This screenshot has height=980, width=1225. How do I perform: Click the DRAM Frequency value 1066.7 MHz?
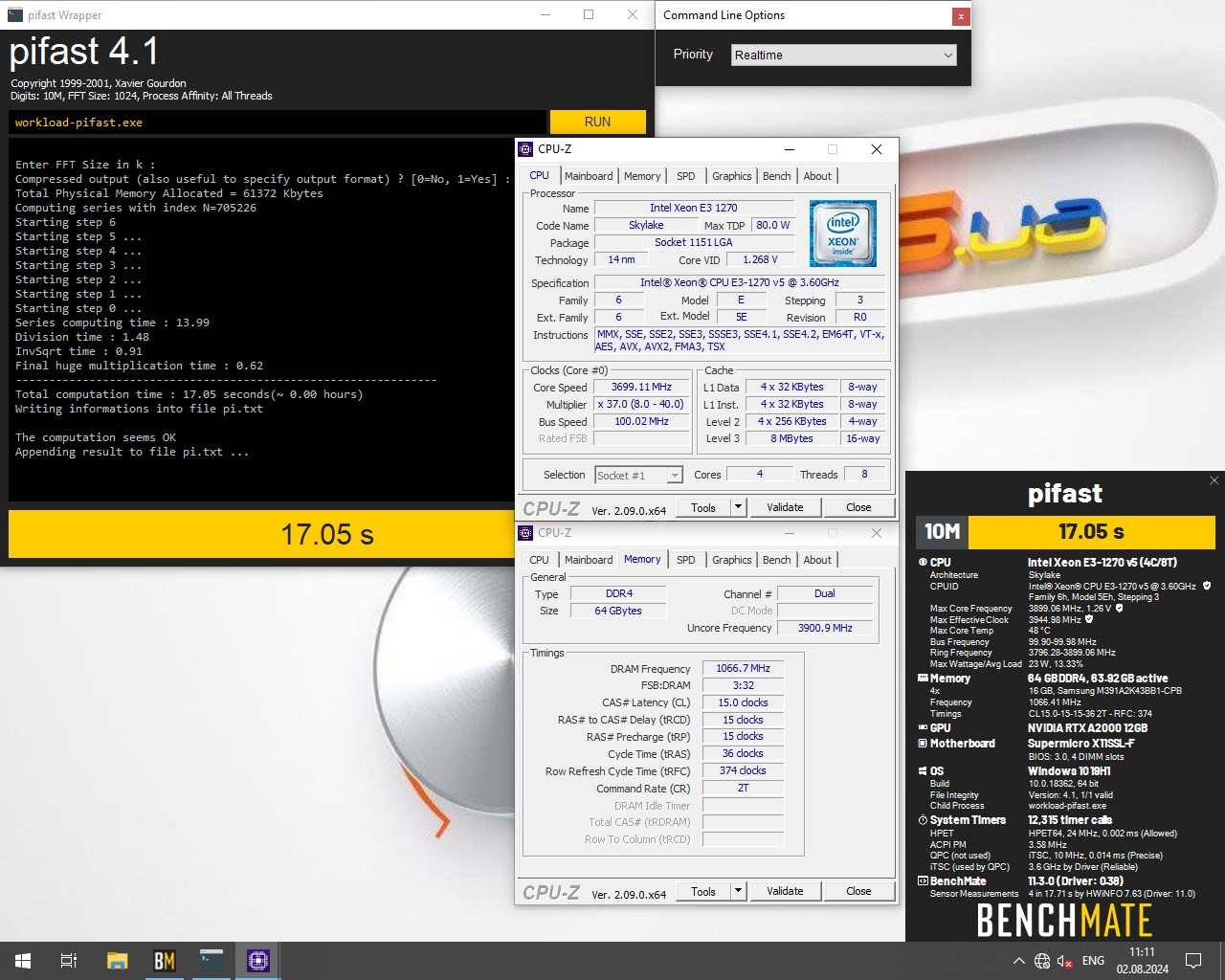click(x=743, y=669)
